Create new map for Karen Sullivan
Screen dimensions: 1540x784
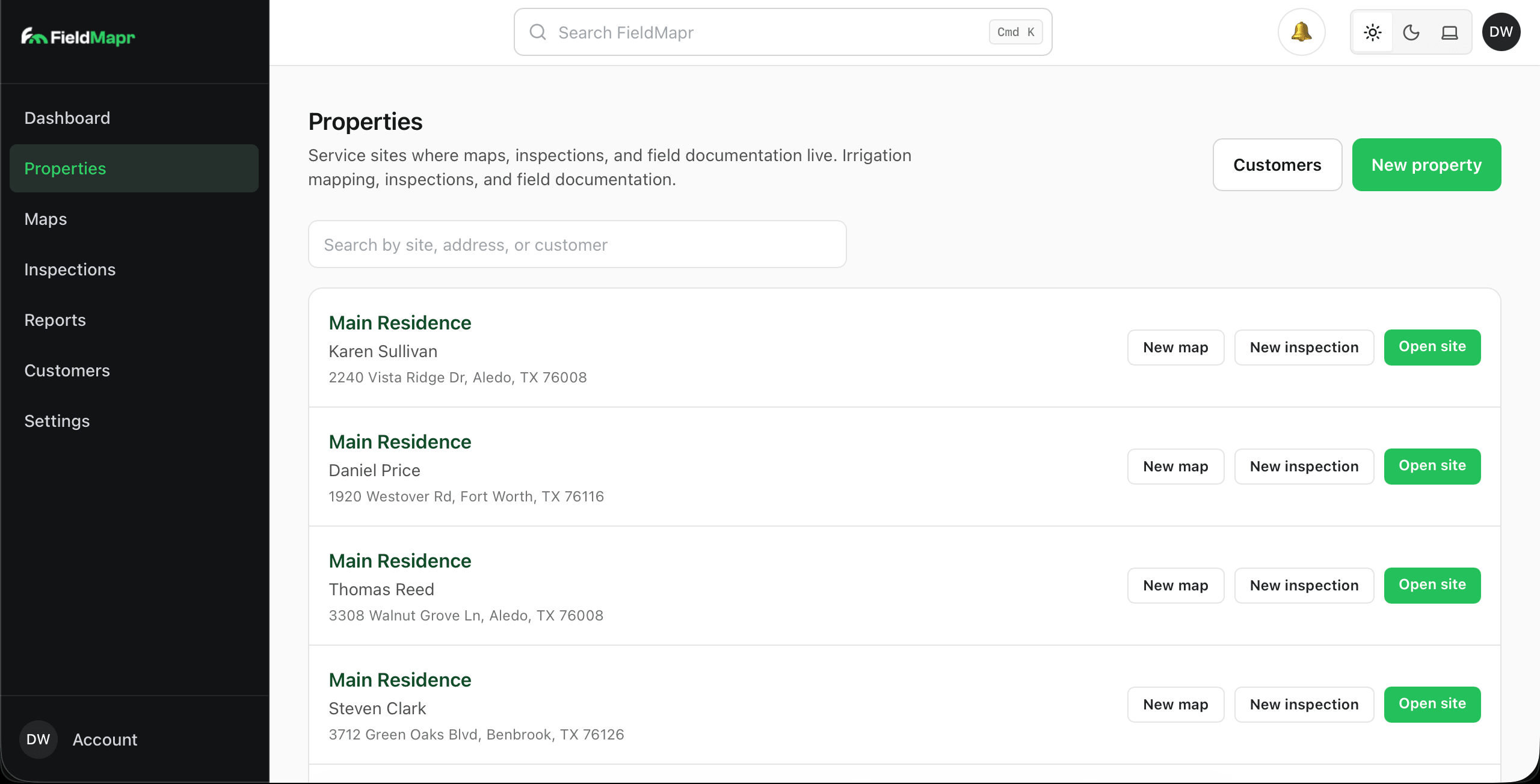(1175, 347)
